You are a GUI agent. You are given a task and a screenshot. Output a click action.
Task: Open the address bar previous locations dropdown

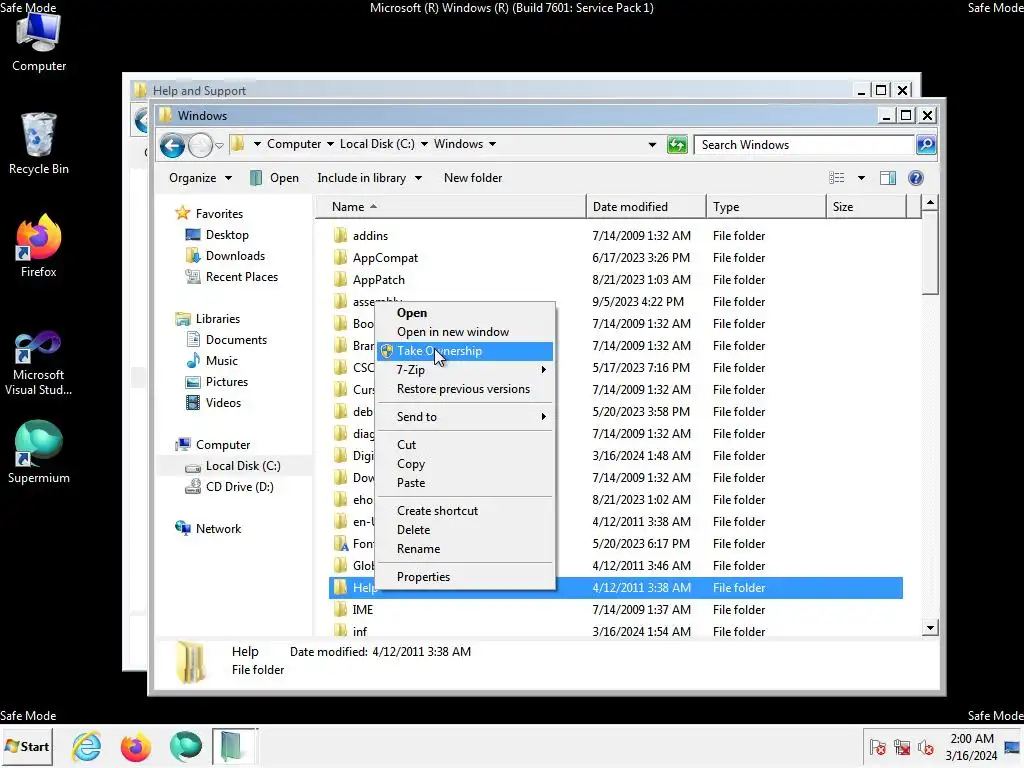(652, 144)
